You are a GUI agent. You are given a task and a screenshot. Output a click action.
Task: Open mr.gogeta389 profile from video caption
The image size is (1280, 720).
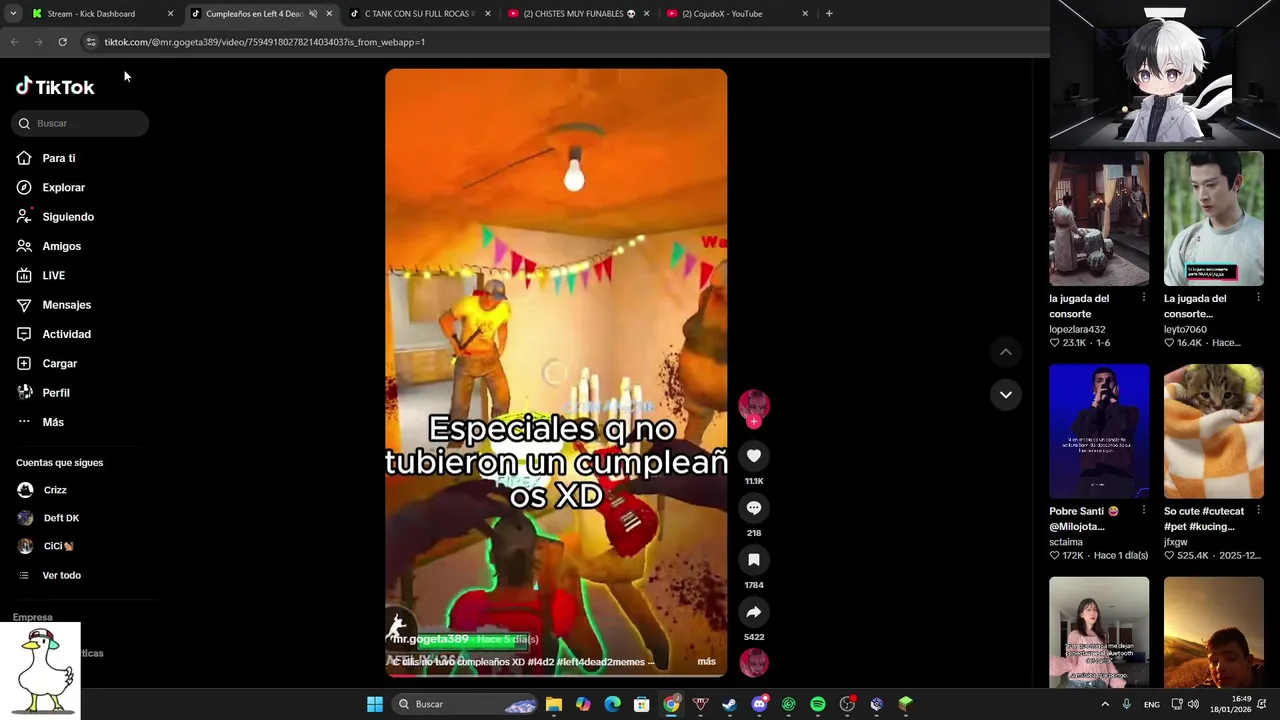point(431,639)
